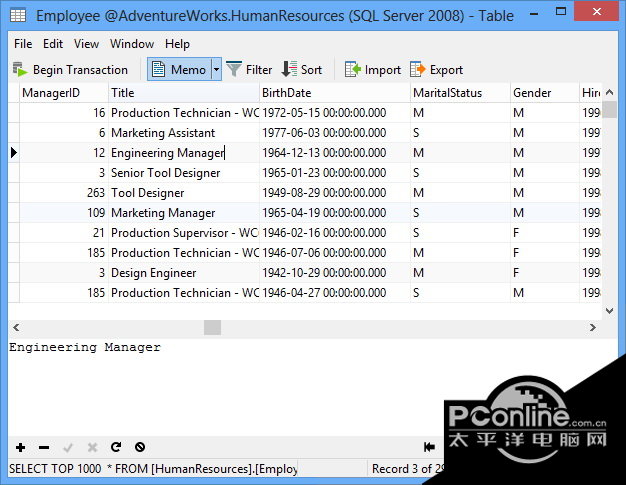This screenshot has height=485, width=626.
Task: Click the BirthDate column header
Action: (x=335, y=93)
